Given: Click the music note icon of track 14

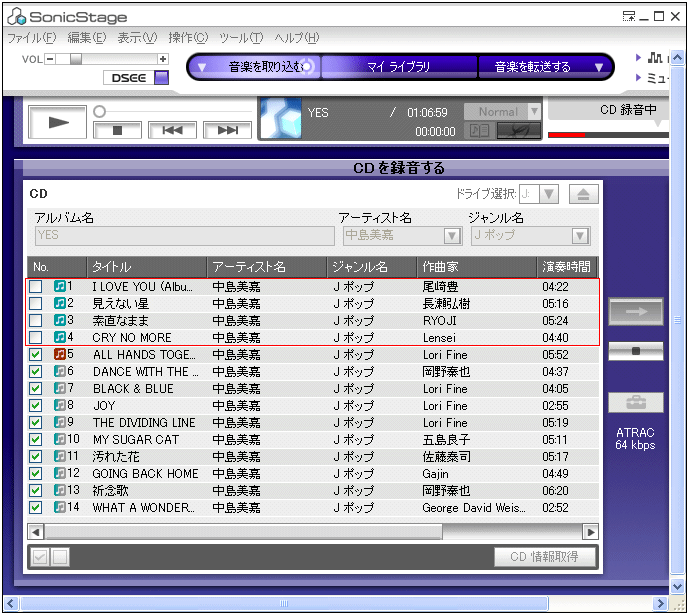Looking at the screenshot, I should click(x=60, y=507).
